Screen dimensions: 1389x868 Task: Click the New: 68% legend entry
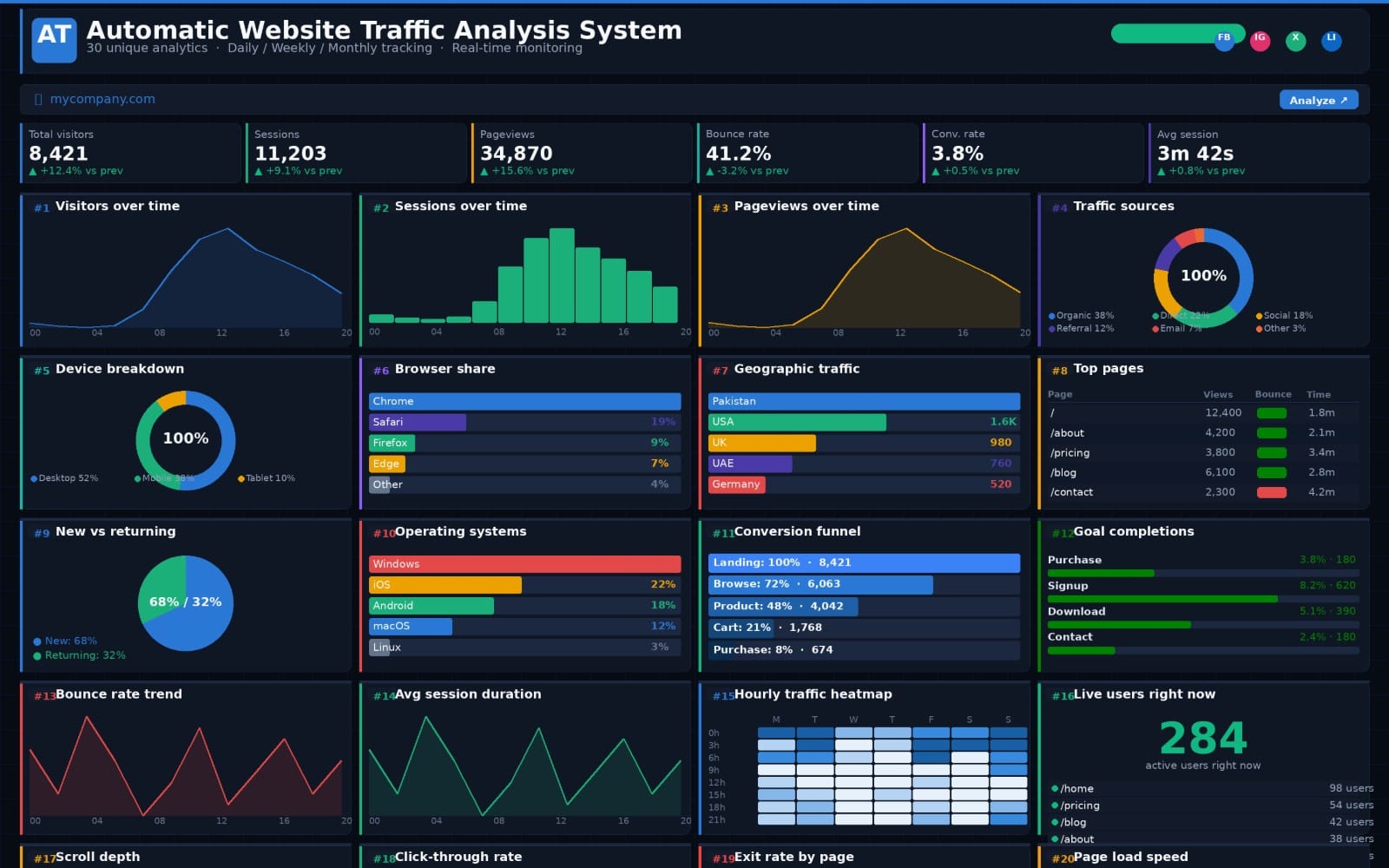point(65,641)
